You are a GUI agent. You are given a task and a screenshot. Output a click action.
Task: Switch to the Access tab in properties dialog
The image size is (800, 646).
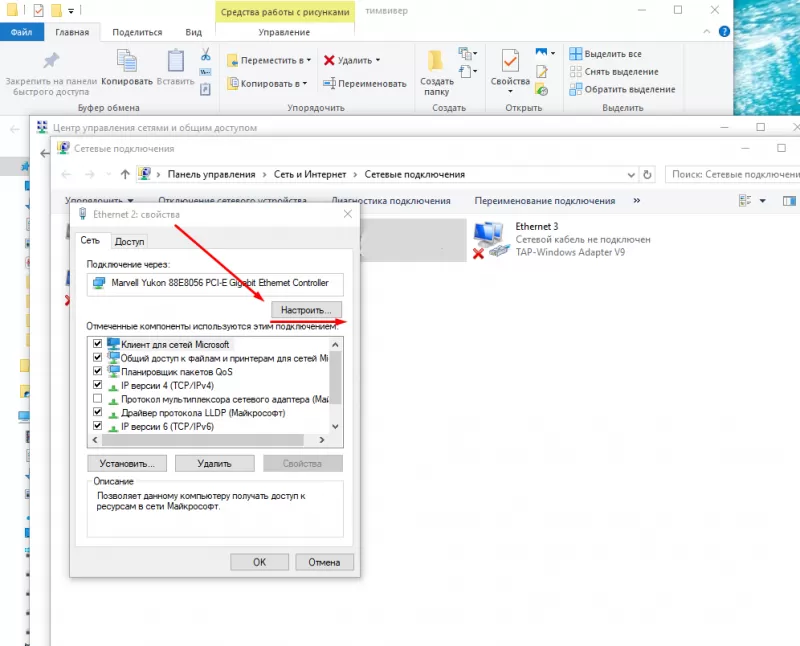129,241
